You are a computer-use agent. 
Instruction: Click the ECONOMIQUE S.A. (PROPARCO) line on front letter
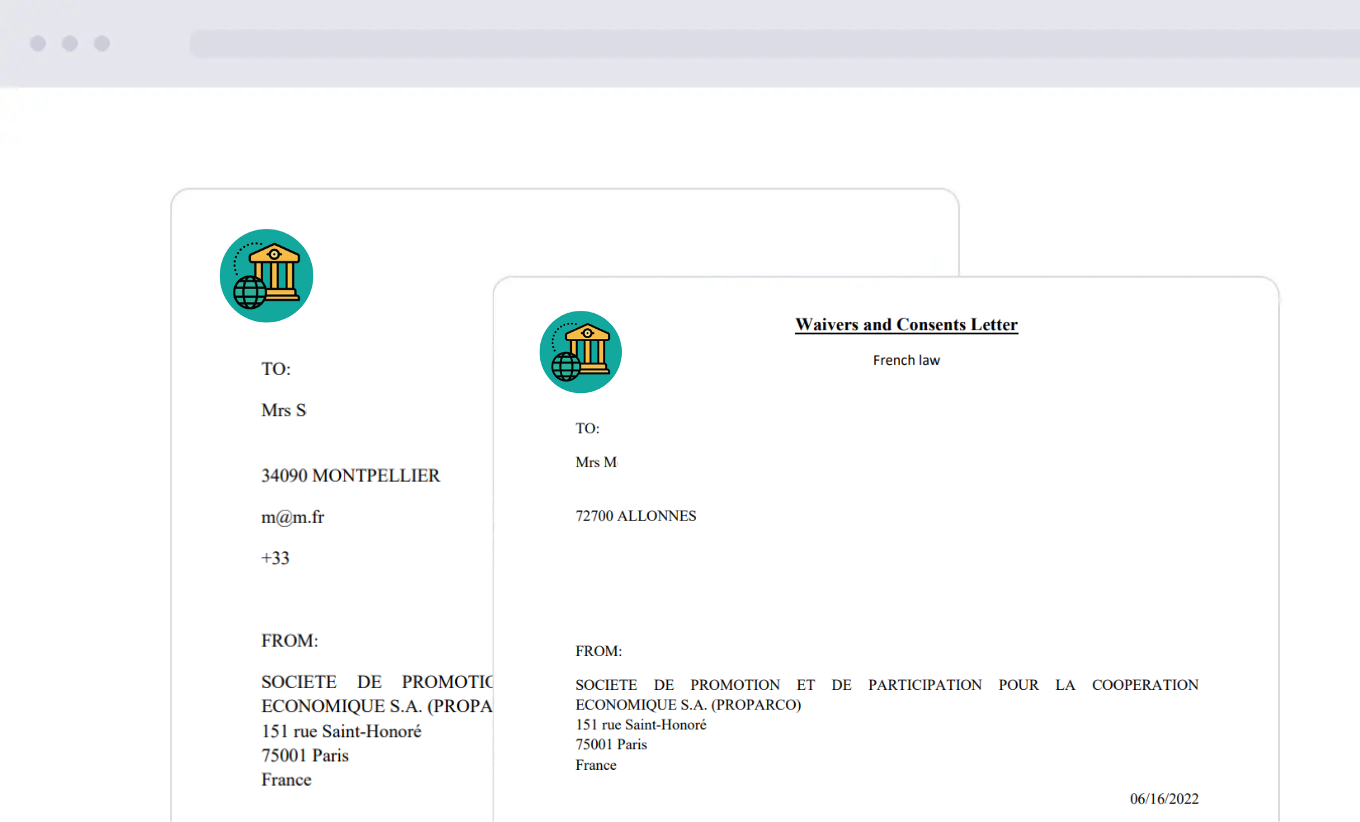point(688,705)
